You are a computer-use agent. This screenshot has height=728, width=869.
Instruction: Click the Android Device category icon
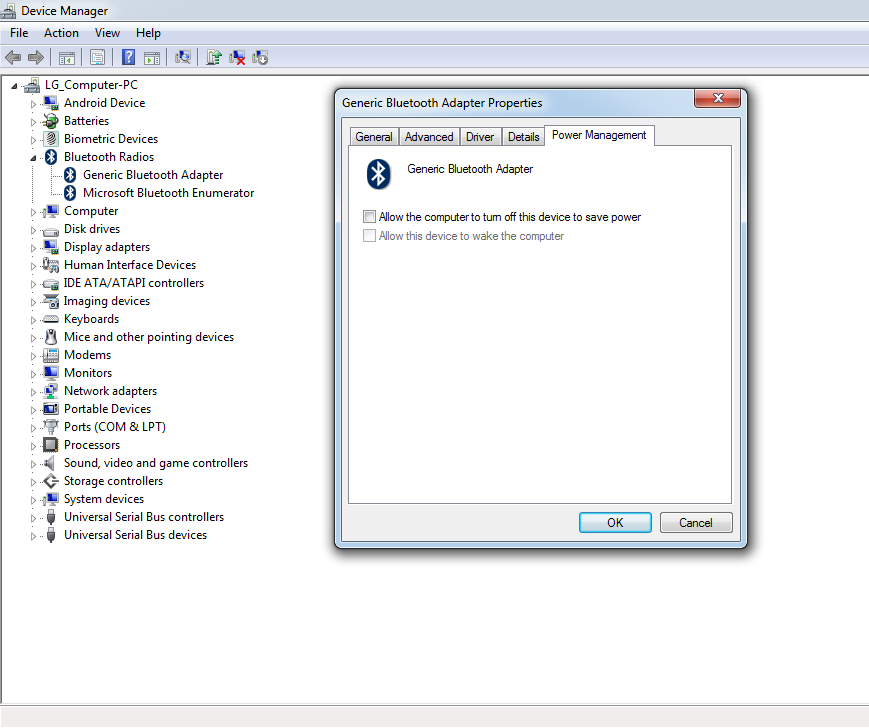point(51,103)
